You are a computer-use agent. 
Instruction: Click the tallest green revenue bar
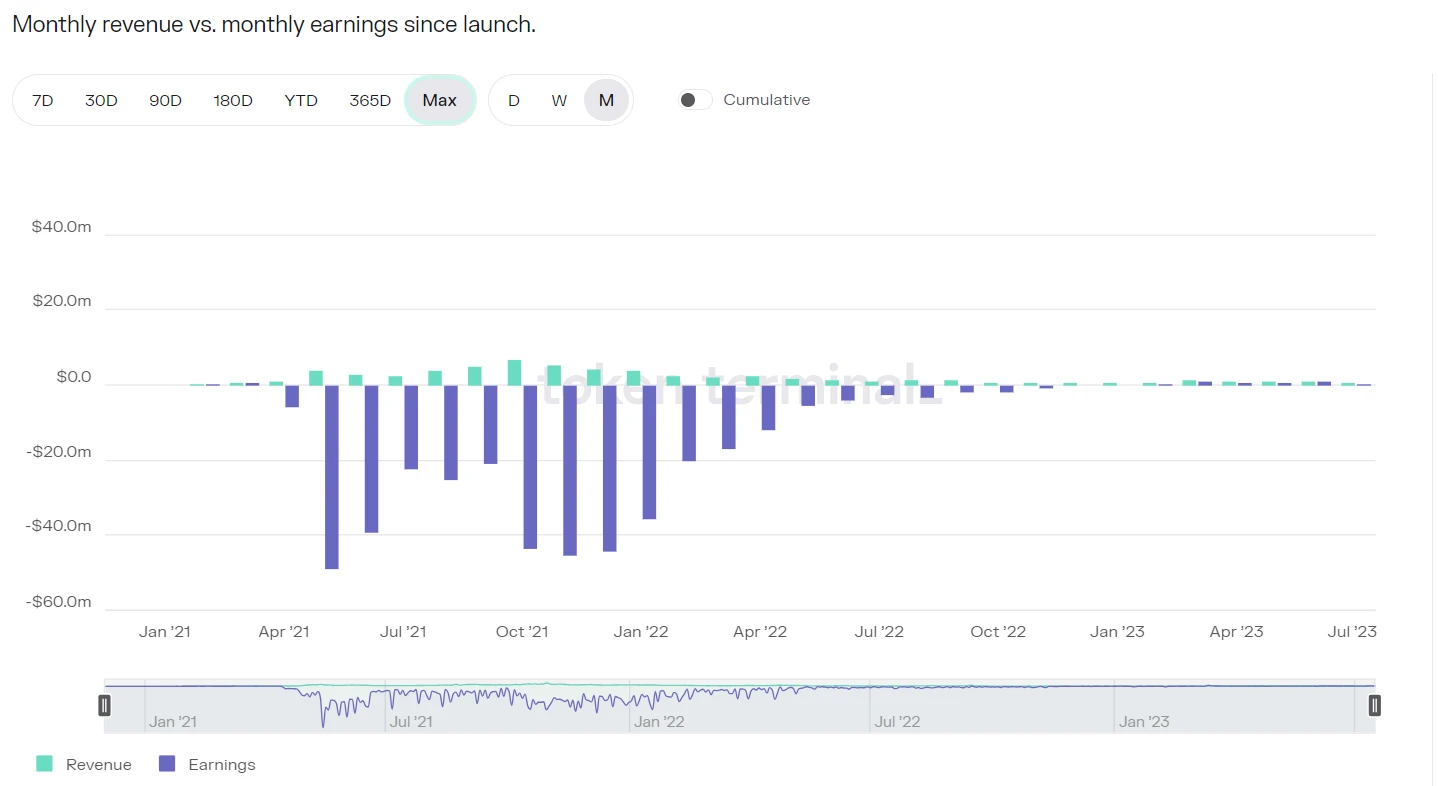514,372
